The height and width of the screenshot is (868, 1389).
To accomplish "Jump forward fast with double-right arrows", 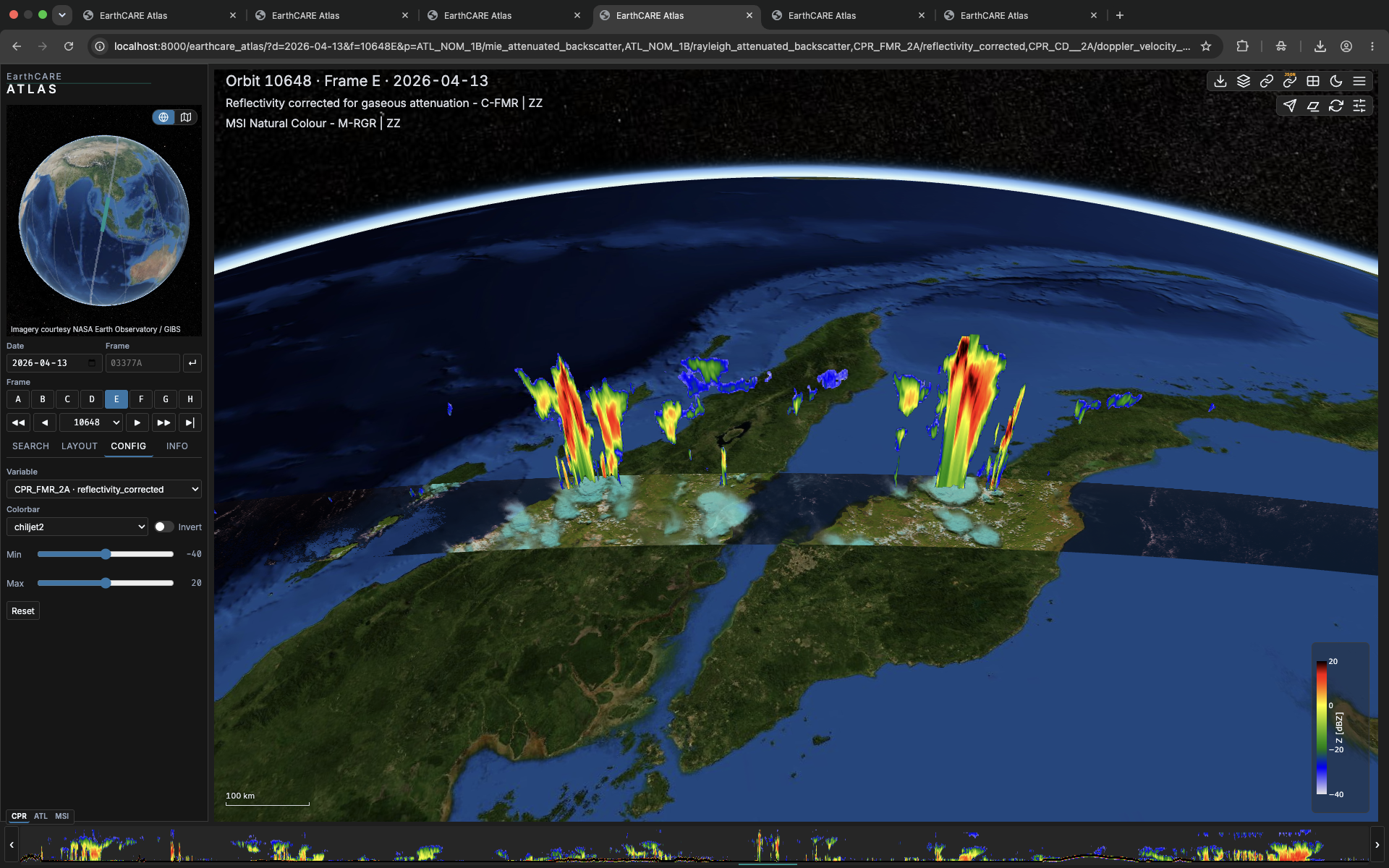I will [x=163, y=422].
